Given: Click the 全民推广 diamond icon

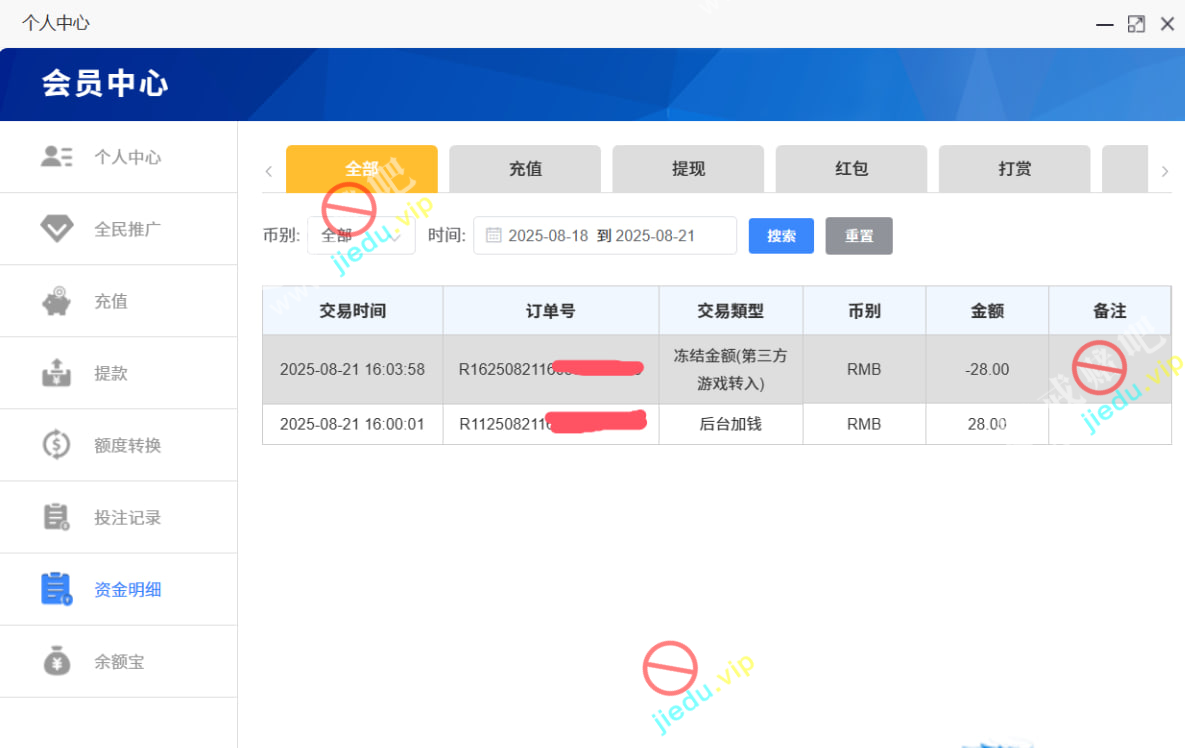Looking at the screenshot, I should pos(57,229).
